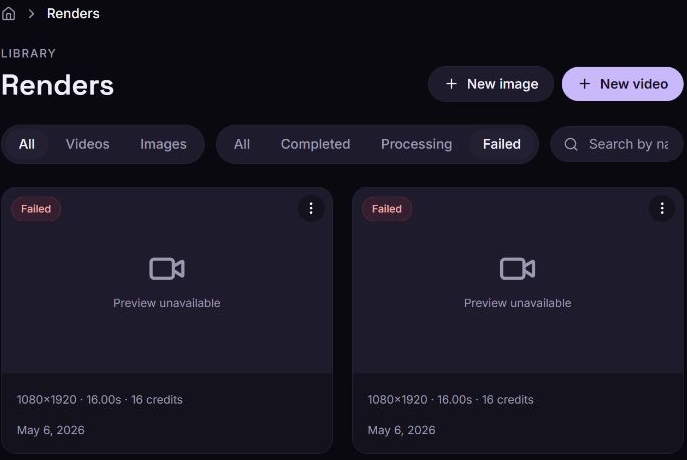Open options menu on left failed render card

coord(311,209)
